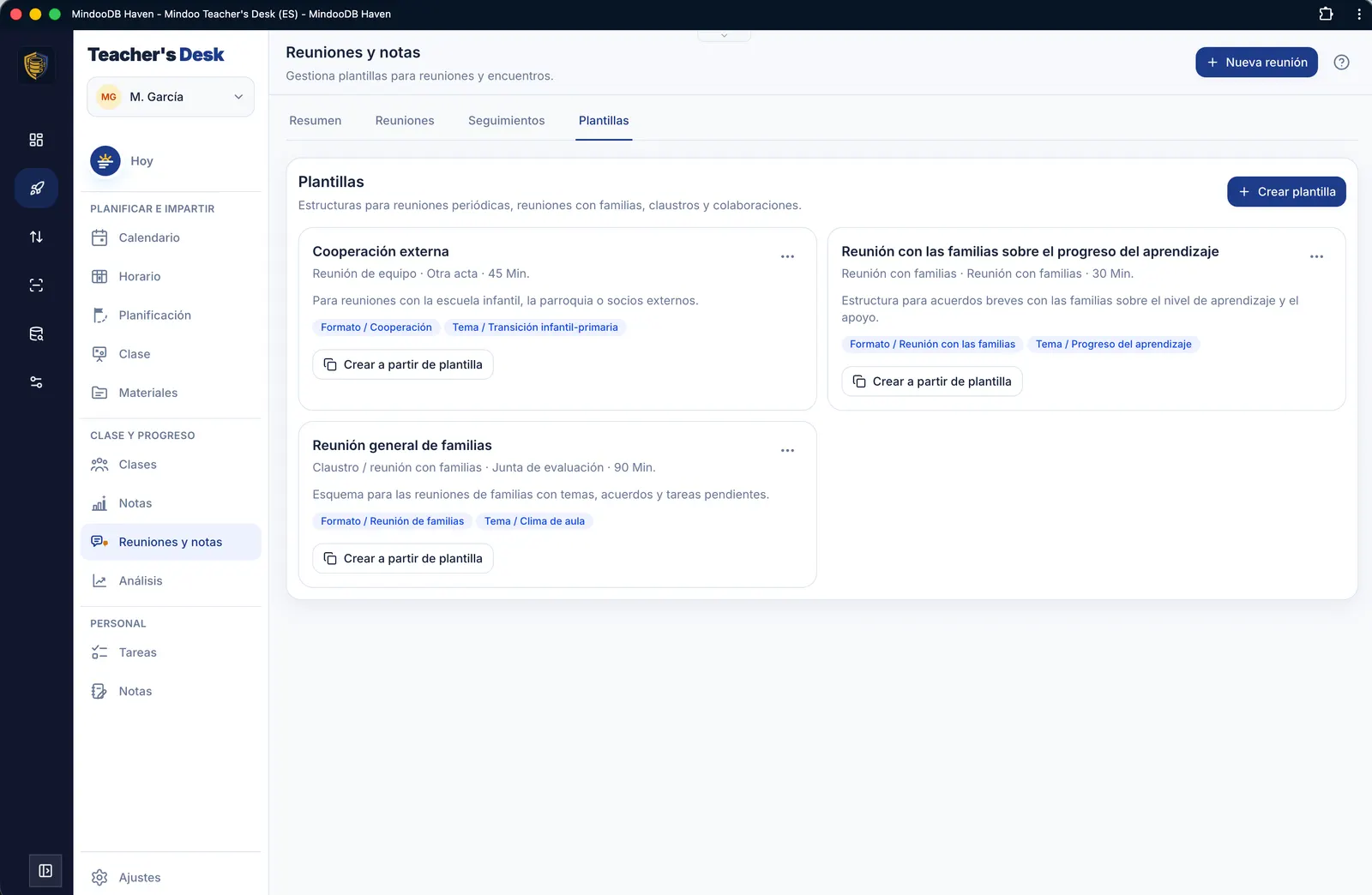This screenshot has width=1372, height=895.
Task: Switch to the Resumen tab
Action: tap(315, 121)
